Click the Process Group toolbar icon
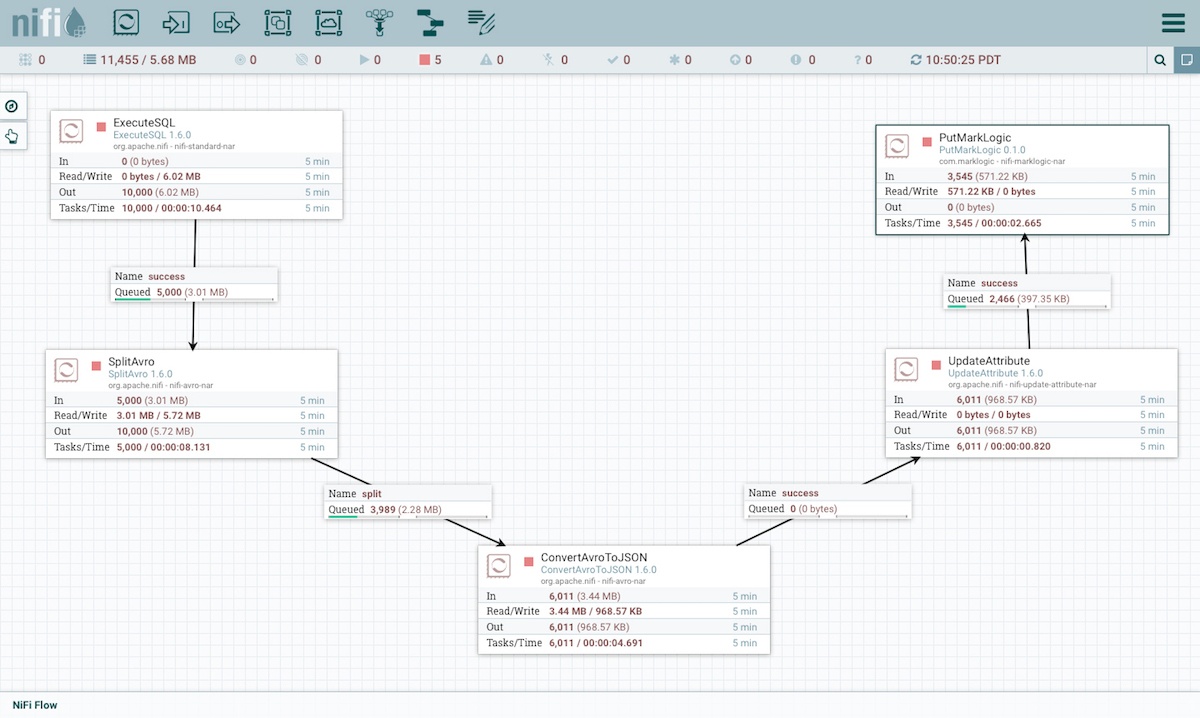 278,22
